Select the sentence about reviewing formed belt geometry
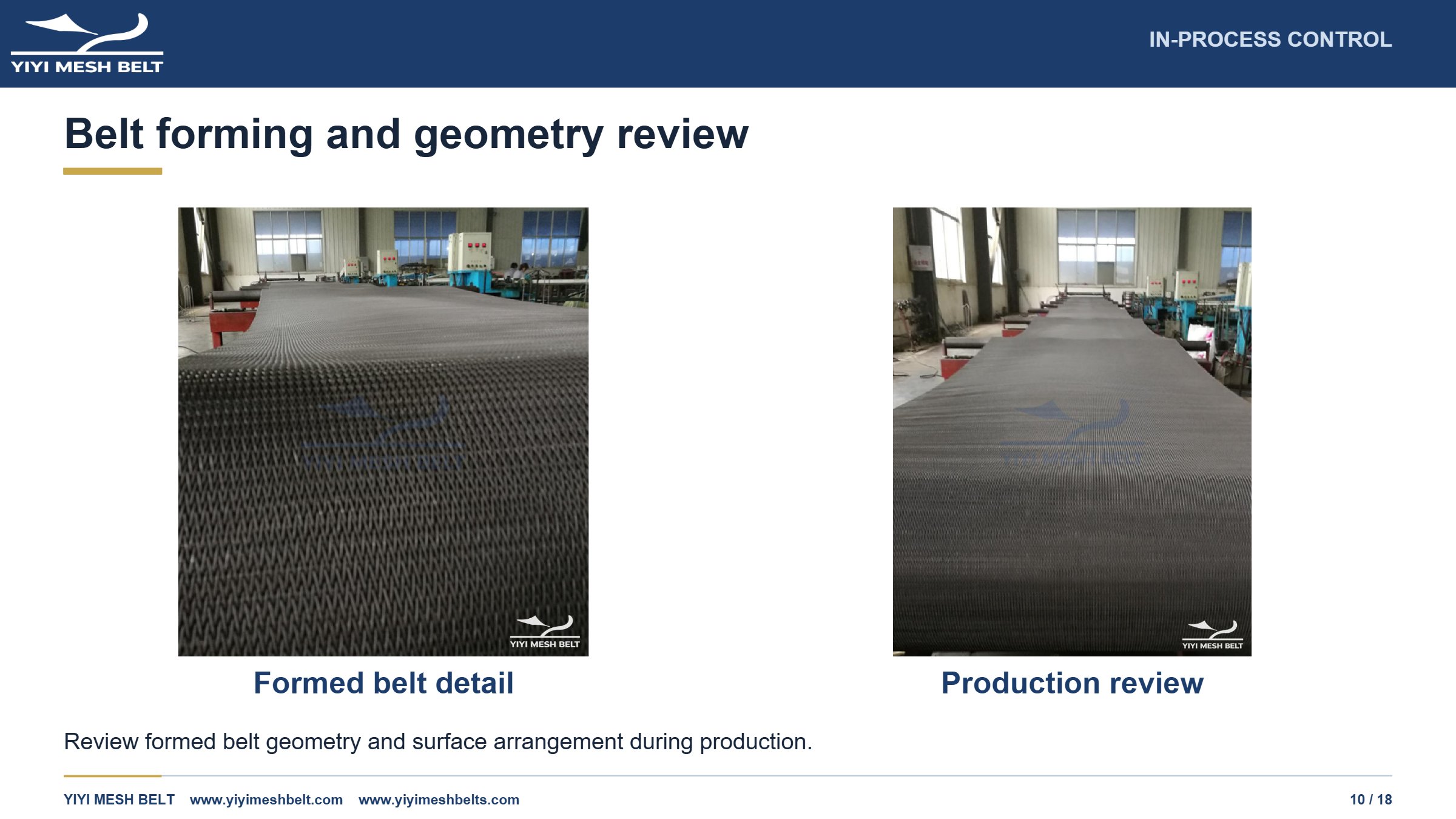 coord(438,742)
